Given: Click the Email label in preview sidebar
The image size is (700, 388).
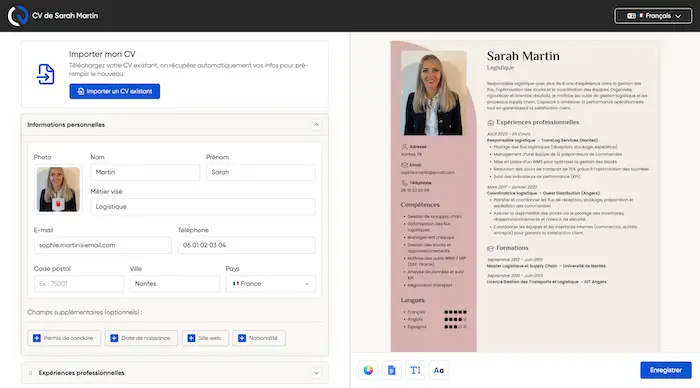Looking at the screenshot, I should click(415, 165).
